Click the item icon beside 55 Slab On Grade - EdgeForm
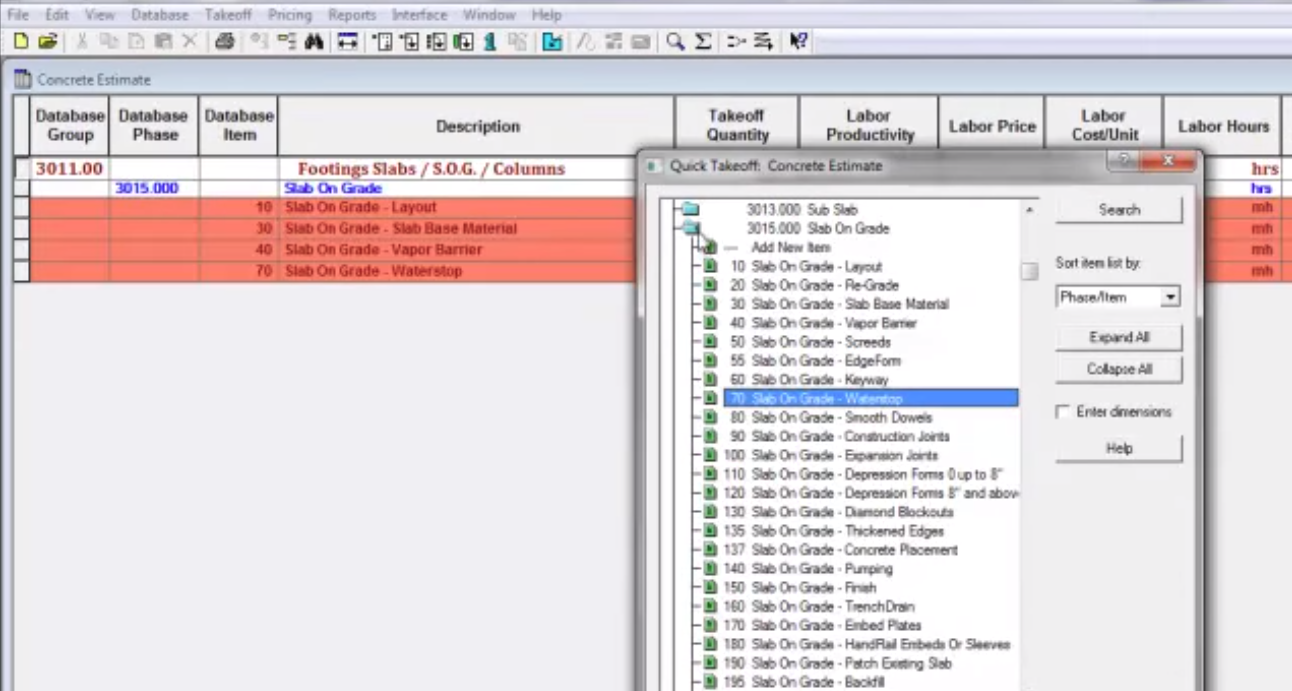The image size is (1292, 691). pyautogui.click(x=711, y=361)
